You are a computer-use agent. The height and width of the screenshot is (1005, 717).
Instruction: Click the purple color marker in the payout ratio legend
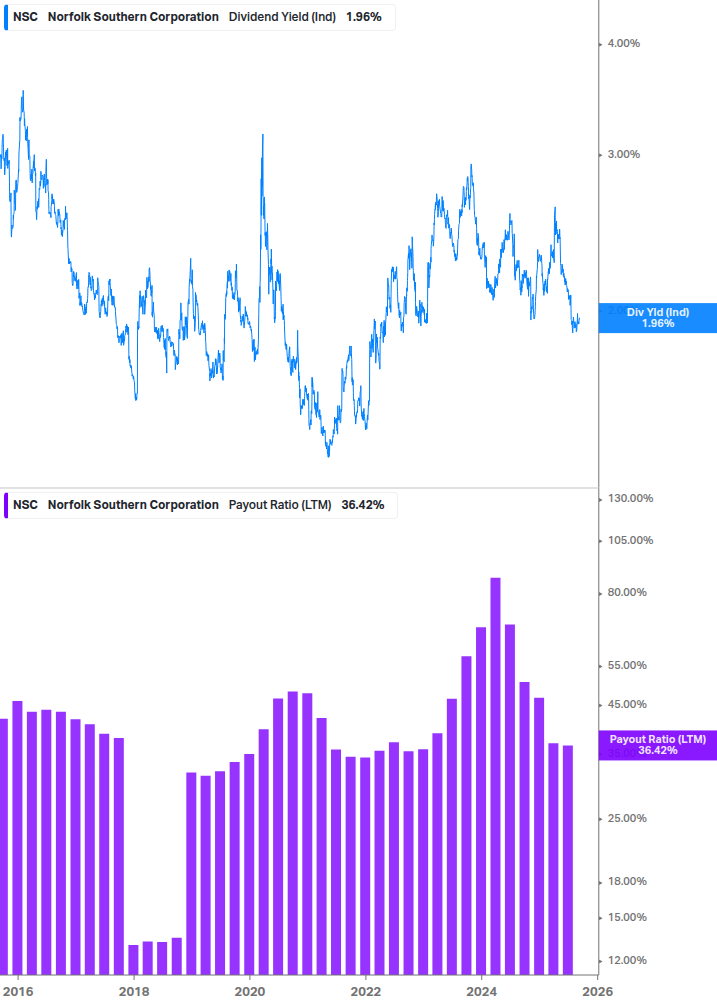pos(6,505)
